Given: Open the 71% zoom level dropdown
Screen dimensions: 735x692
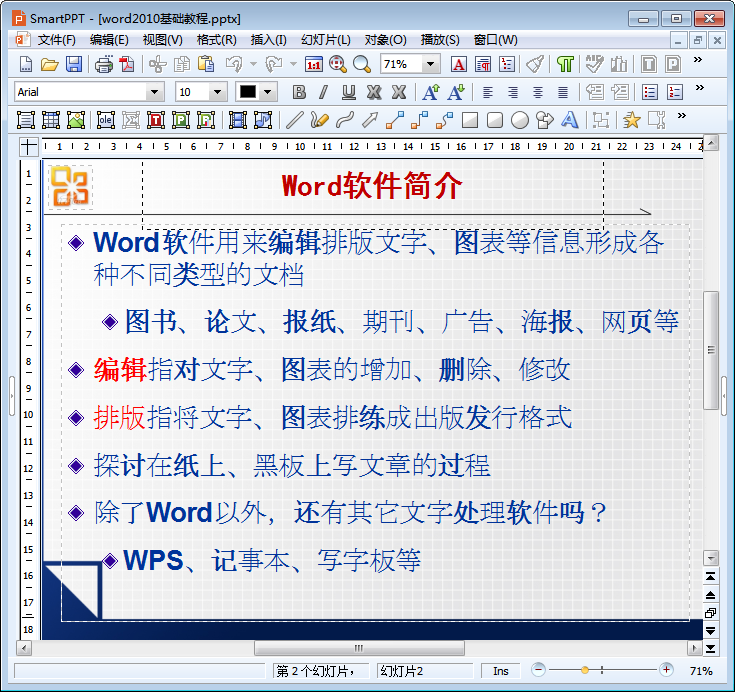Looking at the screenshot, I should point(430,64).
